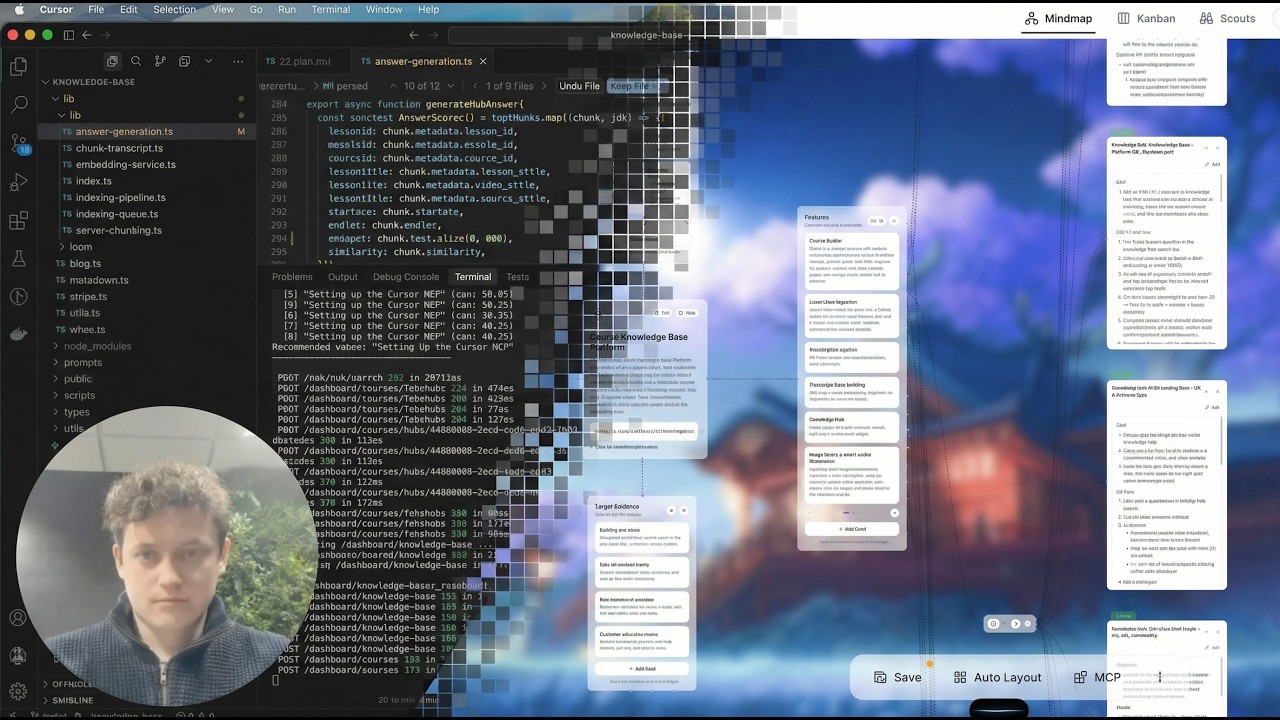Switch to the Mindmap tab
The width and height of the screenshot is (1280, 720).
point(1058,18)
